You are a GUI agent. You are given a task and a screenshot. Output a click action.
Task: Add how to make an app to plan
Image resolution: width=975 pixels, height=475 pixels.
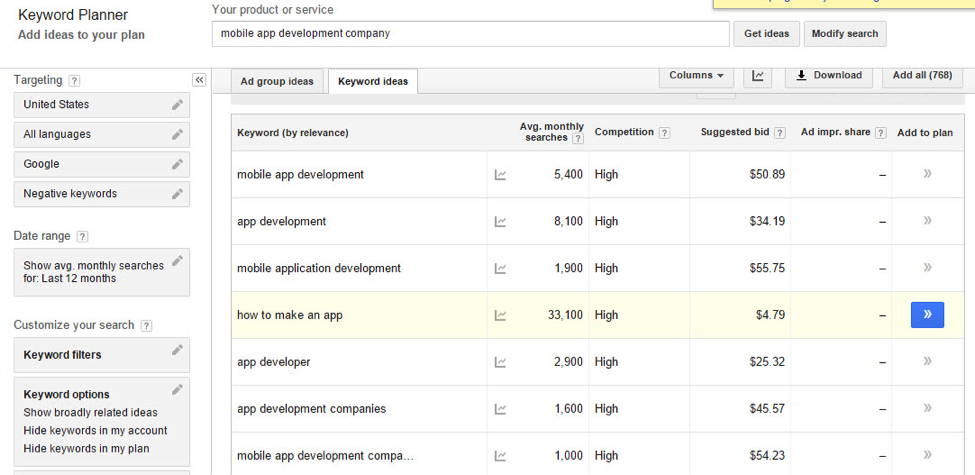[928, 315]
